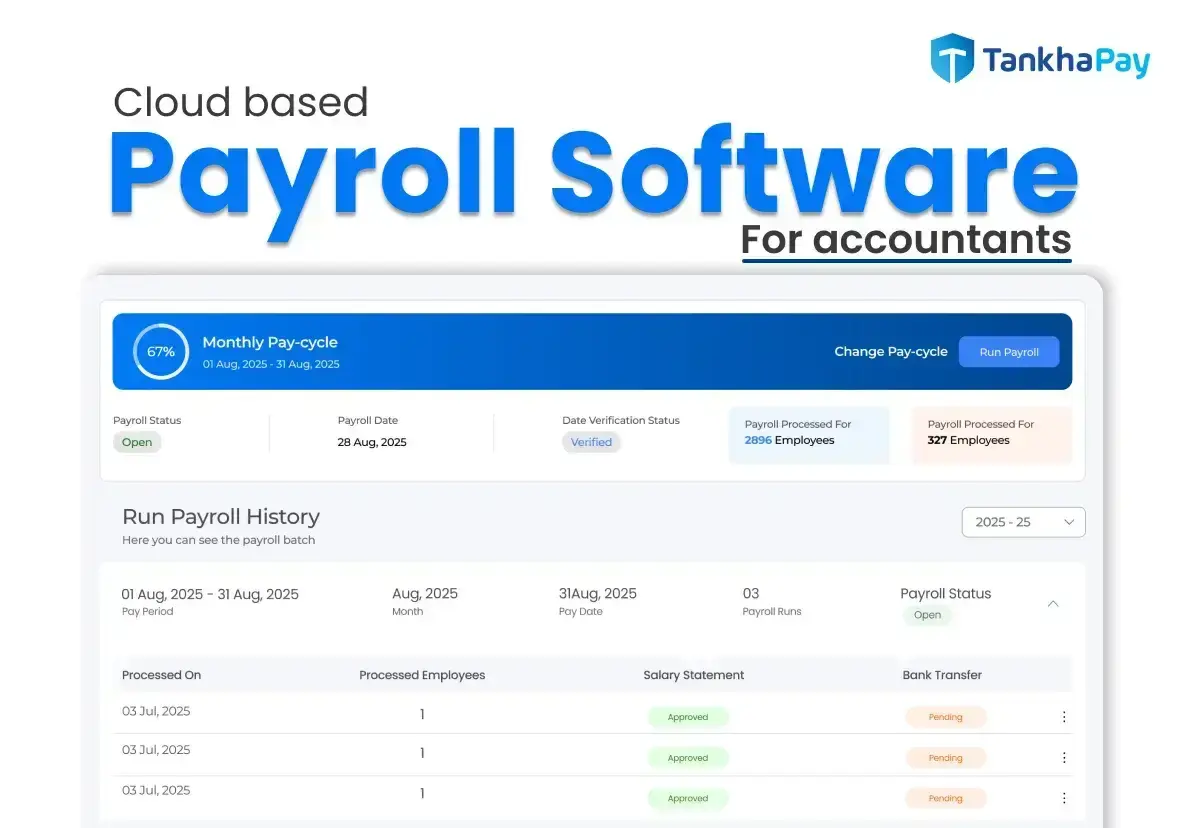Click the Salary Statement column header
This screenshot has width=1200, height=828.
[694, 675]
